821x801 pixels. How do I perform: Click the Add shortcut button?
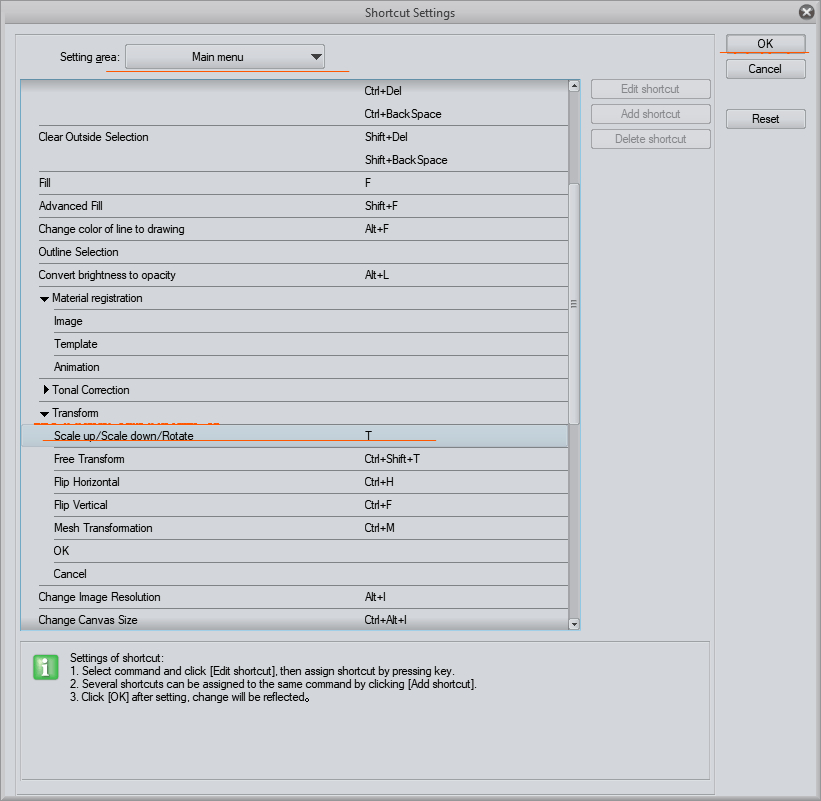(650, 114)
